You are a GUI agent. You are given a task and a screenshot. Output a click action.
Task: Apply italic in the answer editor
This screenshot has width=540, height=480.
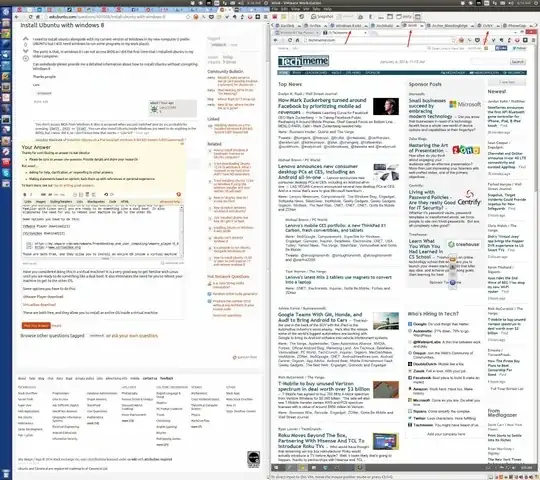pos(31,195)
